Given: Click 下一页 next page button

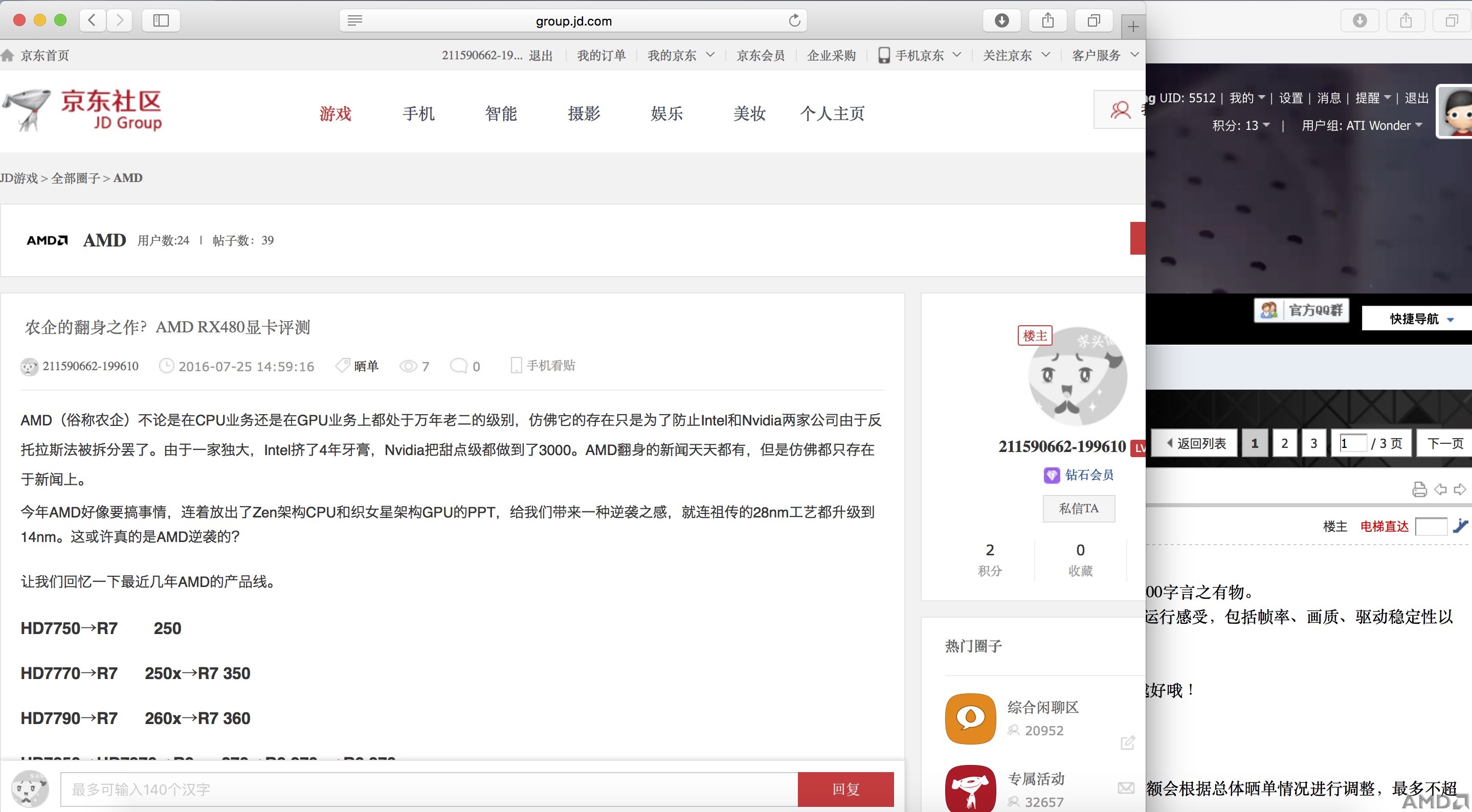Looking at the screenshot, I should [1445, 443].
